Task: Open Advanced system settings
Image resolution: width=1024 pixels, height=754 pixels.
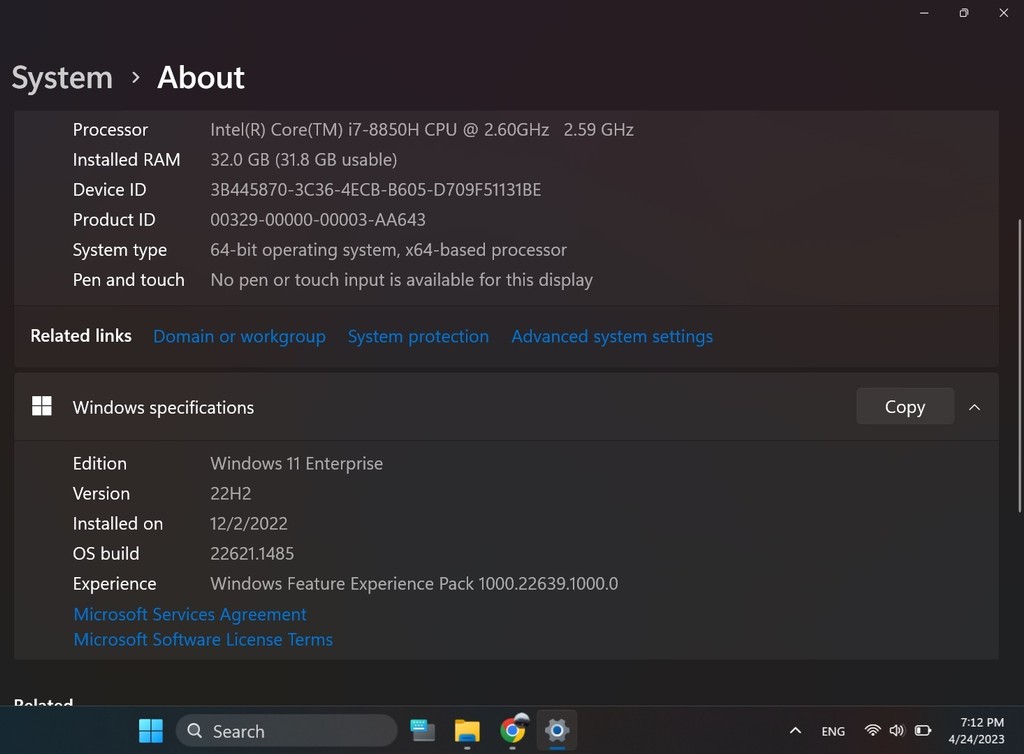Action: point(612,337)
